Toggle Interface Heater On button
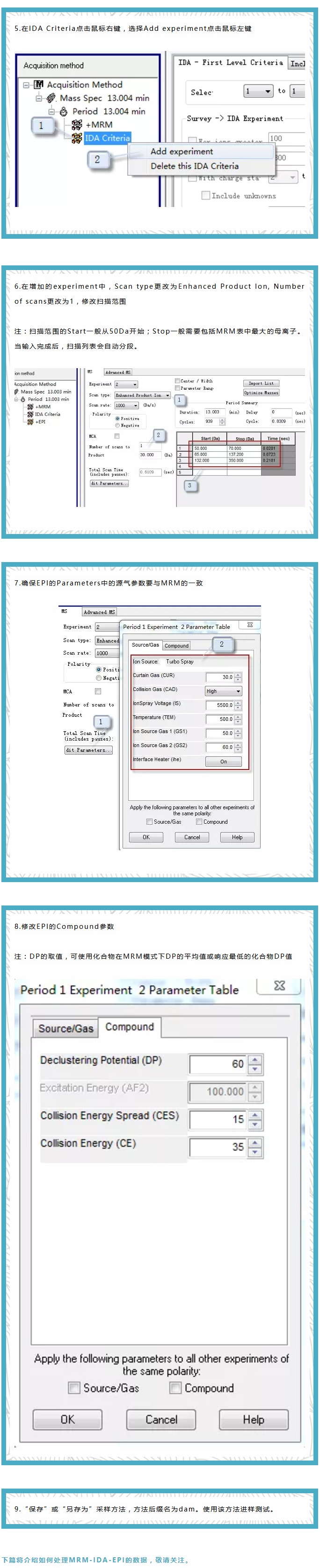Image resolution: width=320 pixels, height=1568 pixels. pos(223,762)
